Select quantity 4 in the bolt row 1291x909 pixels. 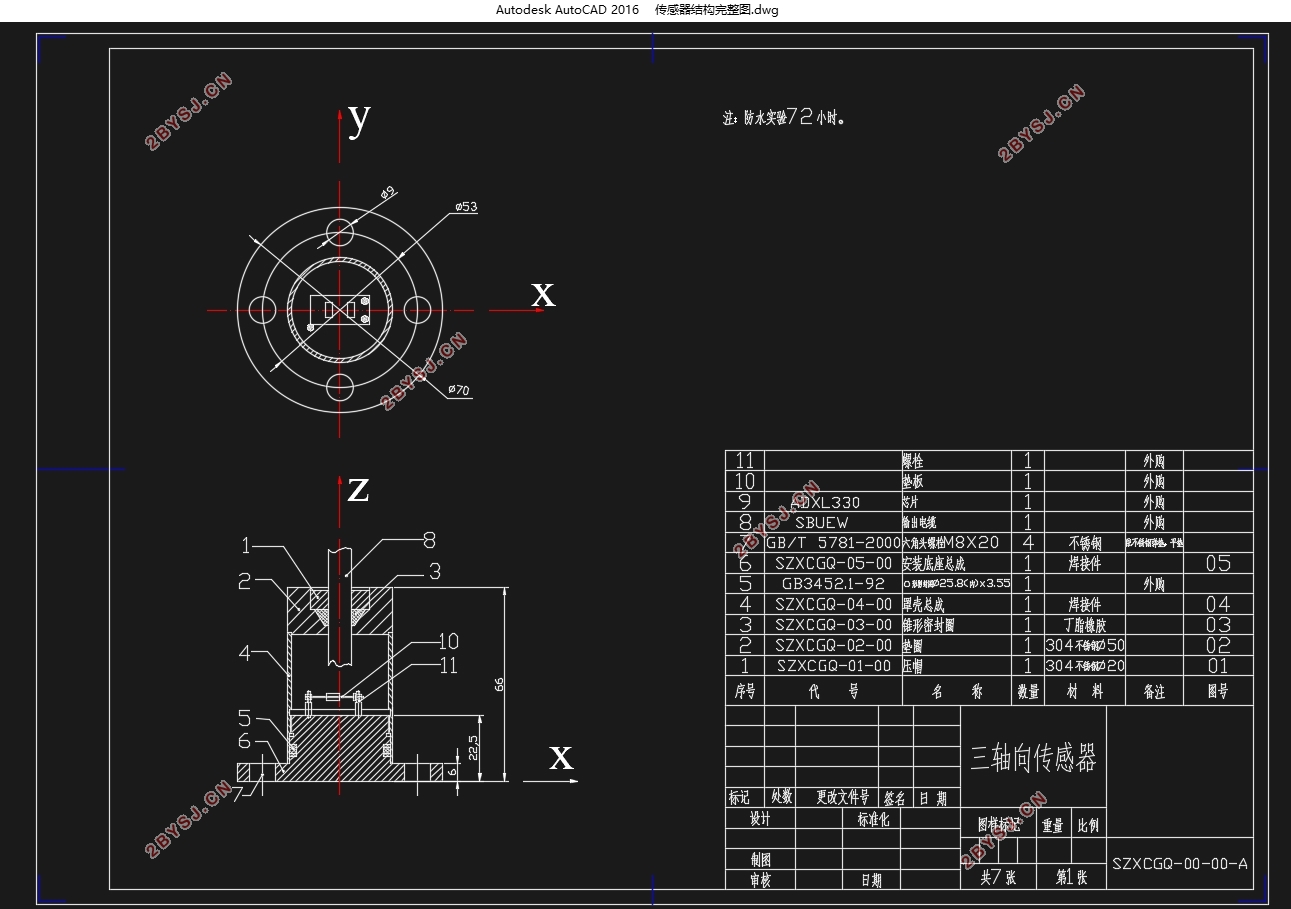tap(1028, 542)
